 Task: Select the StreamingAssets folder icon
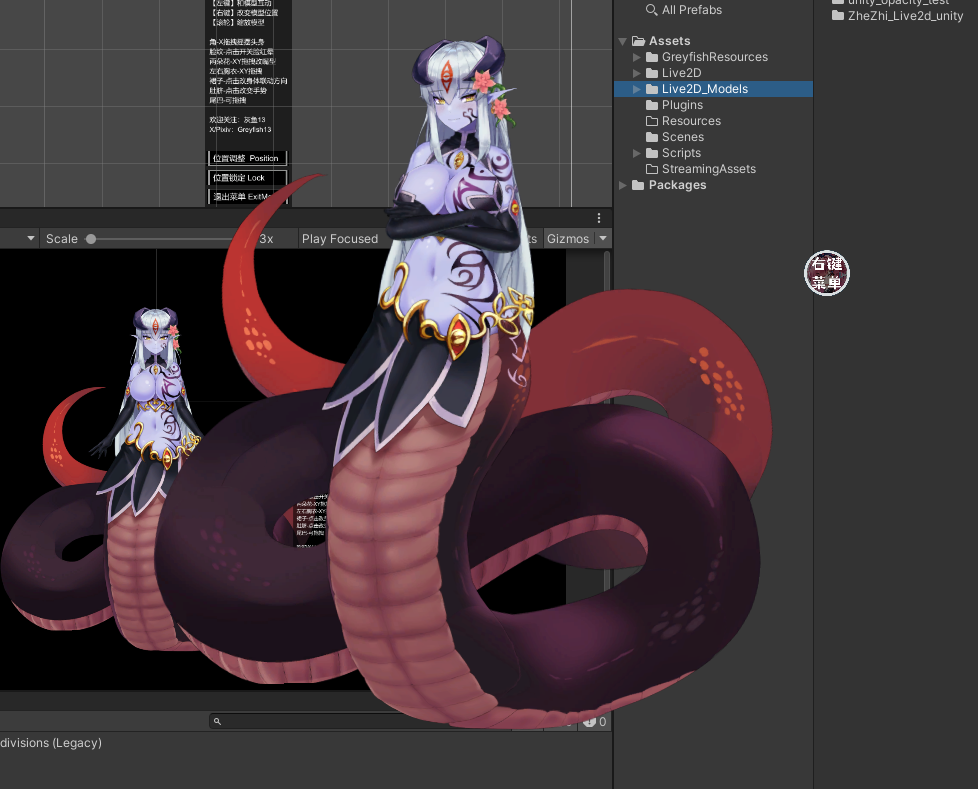point(652,169)
